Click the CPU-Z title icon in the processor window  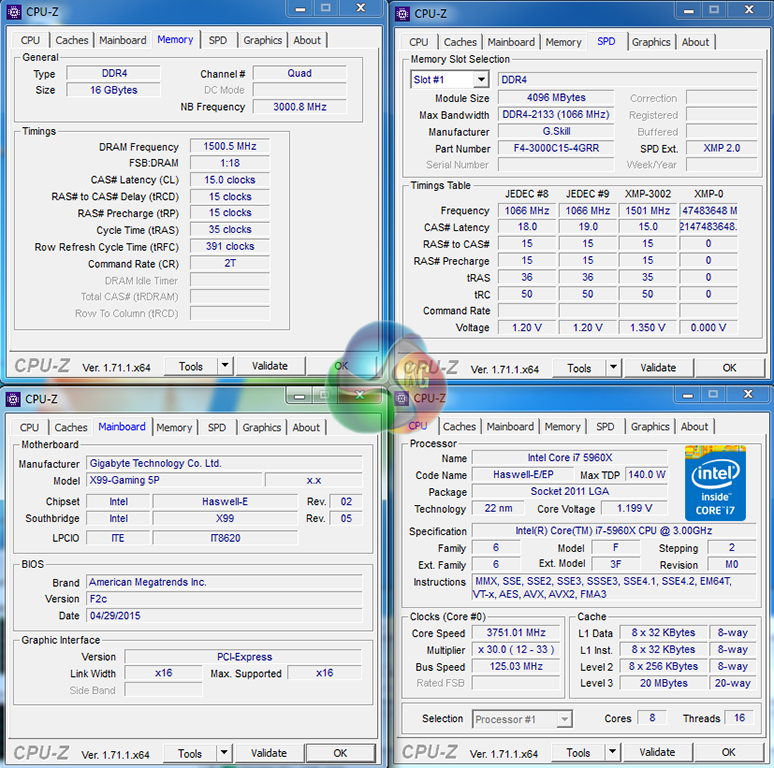coord(402,398)
